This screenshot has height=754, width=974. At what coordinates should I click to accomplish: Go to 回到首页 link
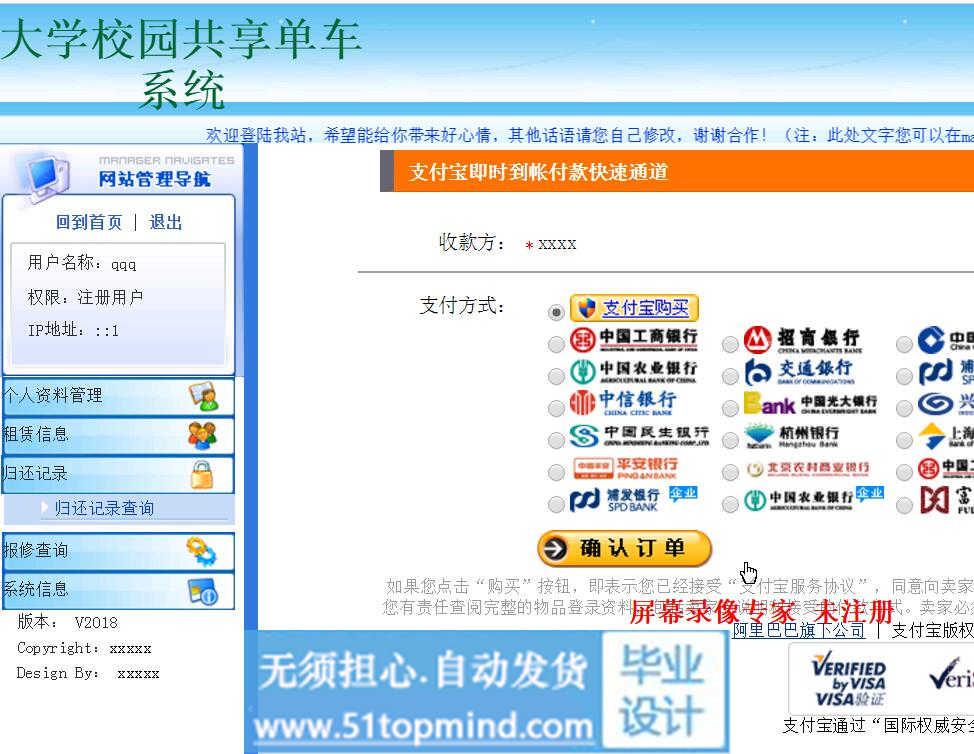coord(89,222)
